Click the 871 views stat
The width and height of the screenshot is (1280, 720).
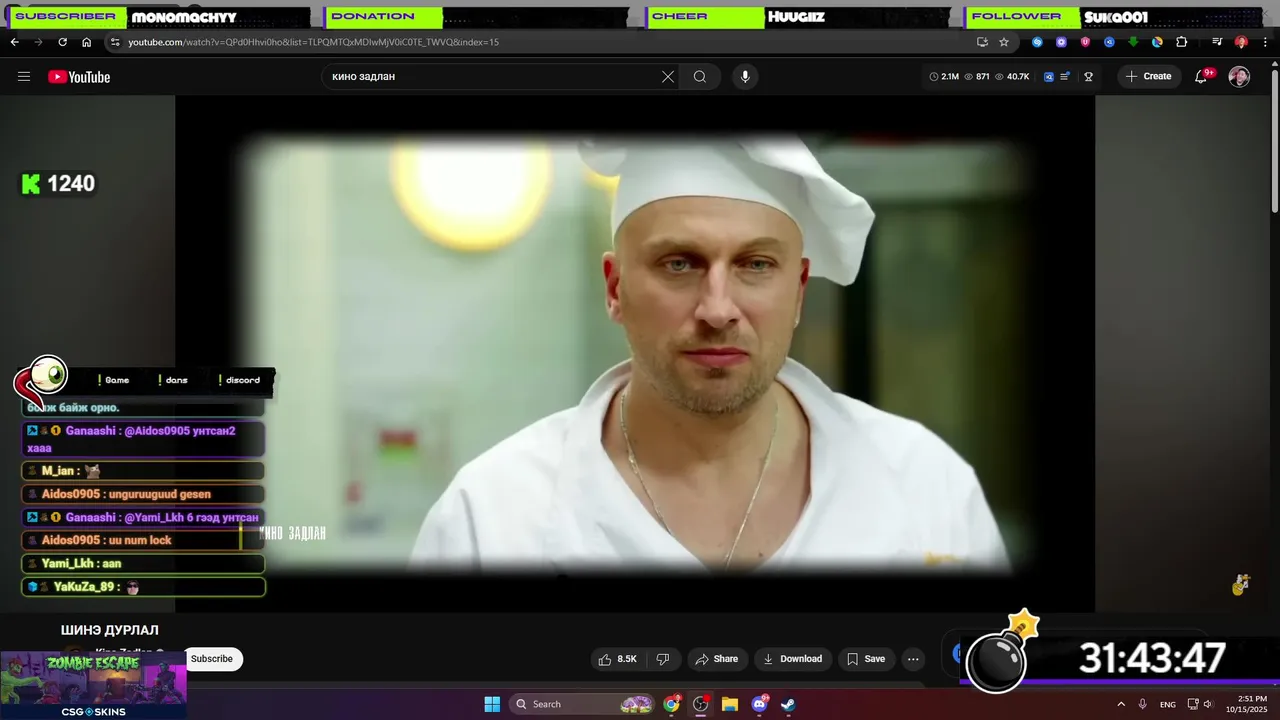point(977,77)
